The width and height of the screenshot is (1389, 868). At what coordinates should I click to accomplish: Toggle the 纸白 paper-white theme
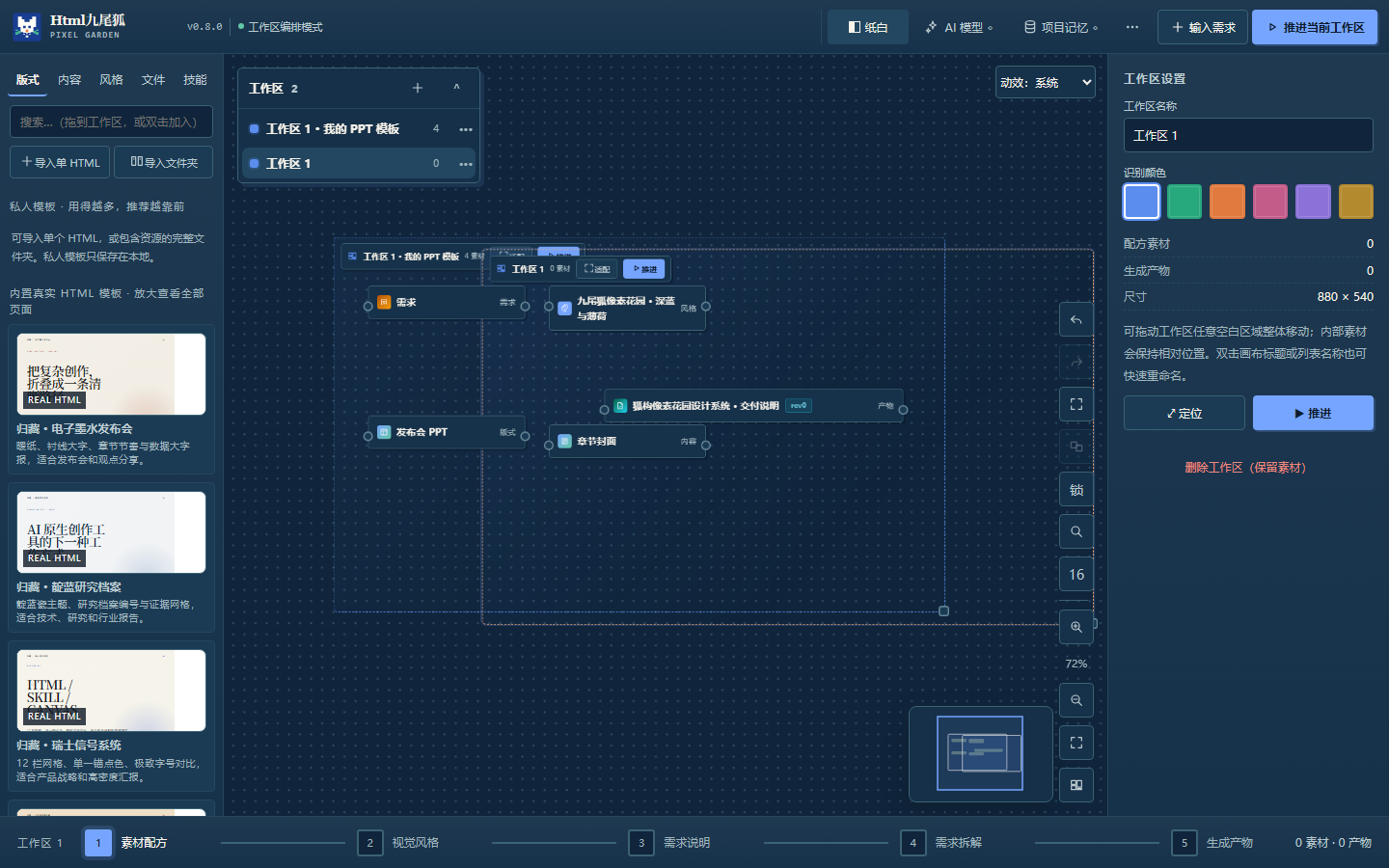[868, 27]
